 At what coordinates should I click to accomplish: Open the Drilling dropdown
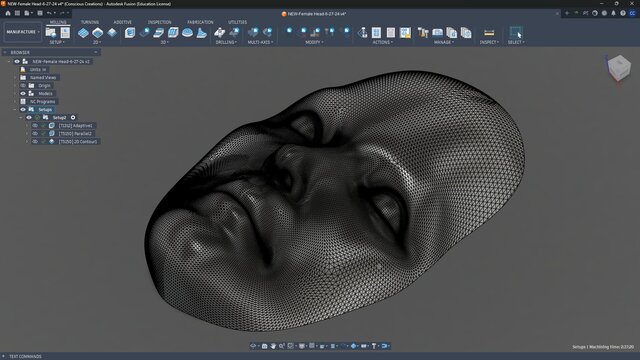pos(226,42)
